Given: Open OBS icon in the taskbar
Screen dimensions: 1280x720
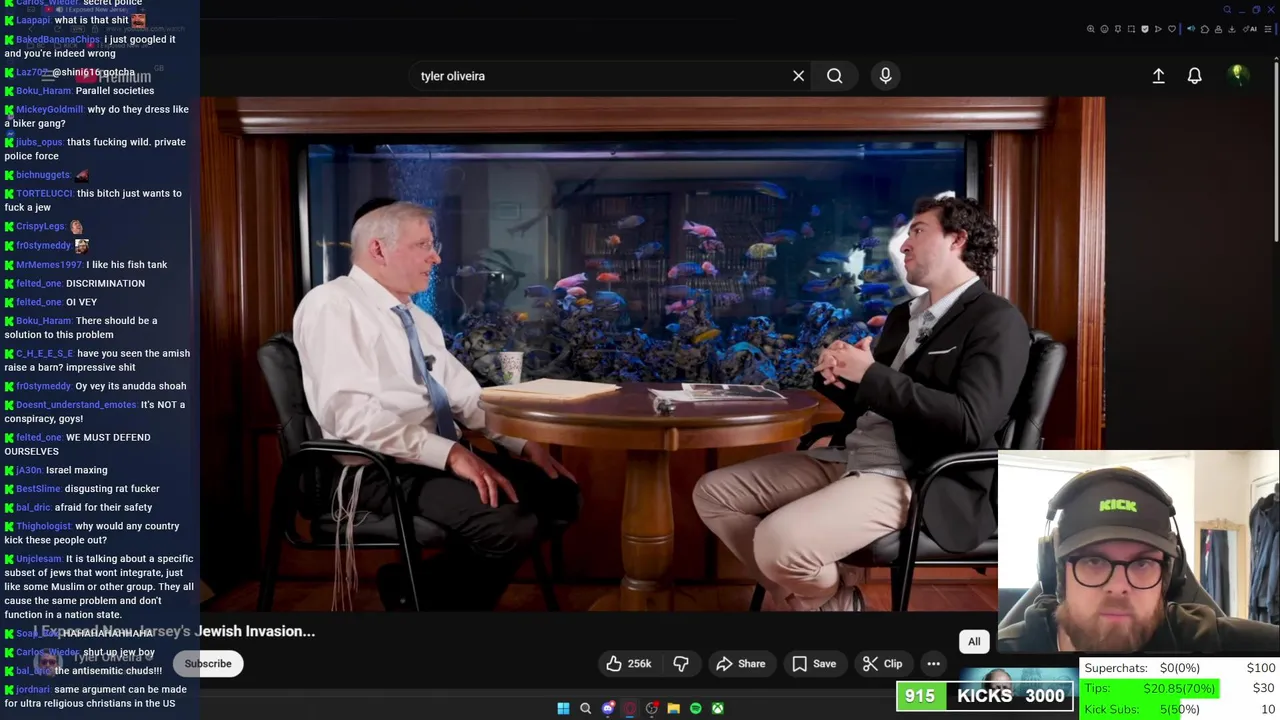Looking at the screenshot, I should (x=651, y=709).
